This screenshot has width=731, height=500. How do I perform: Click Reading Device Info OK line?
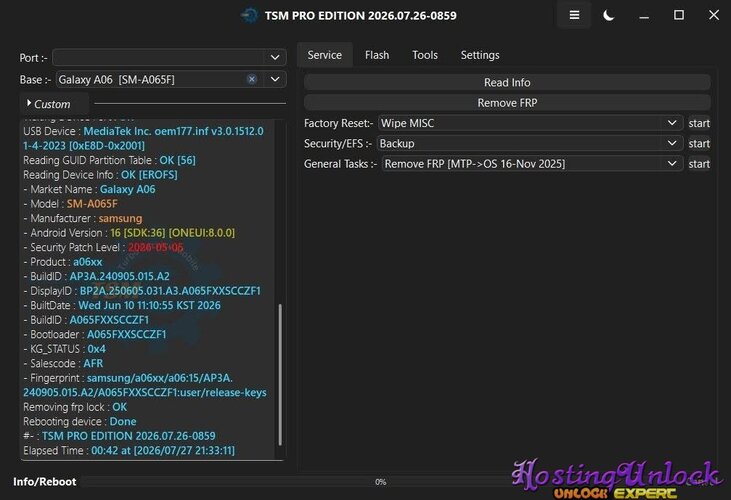[x=100, y=175]
